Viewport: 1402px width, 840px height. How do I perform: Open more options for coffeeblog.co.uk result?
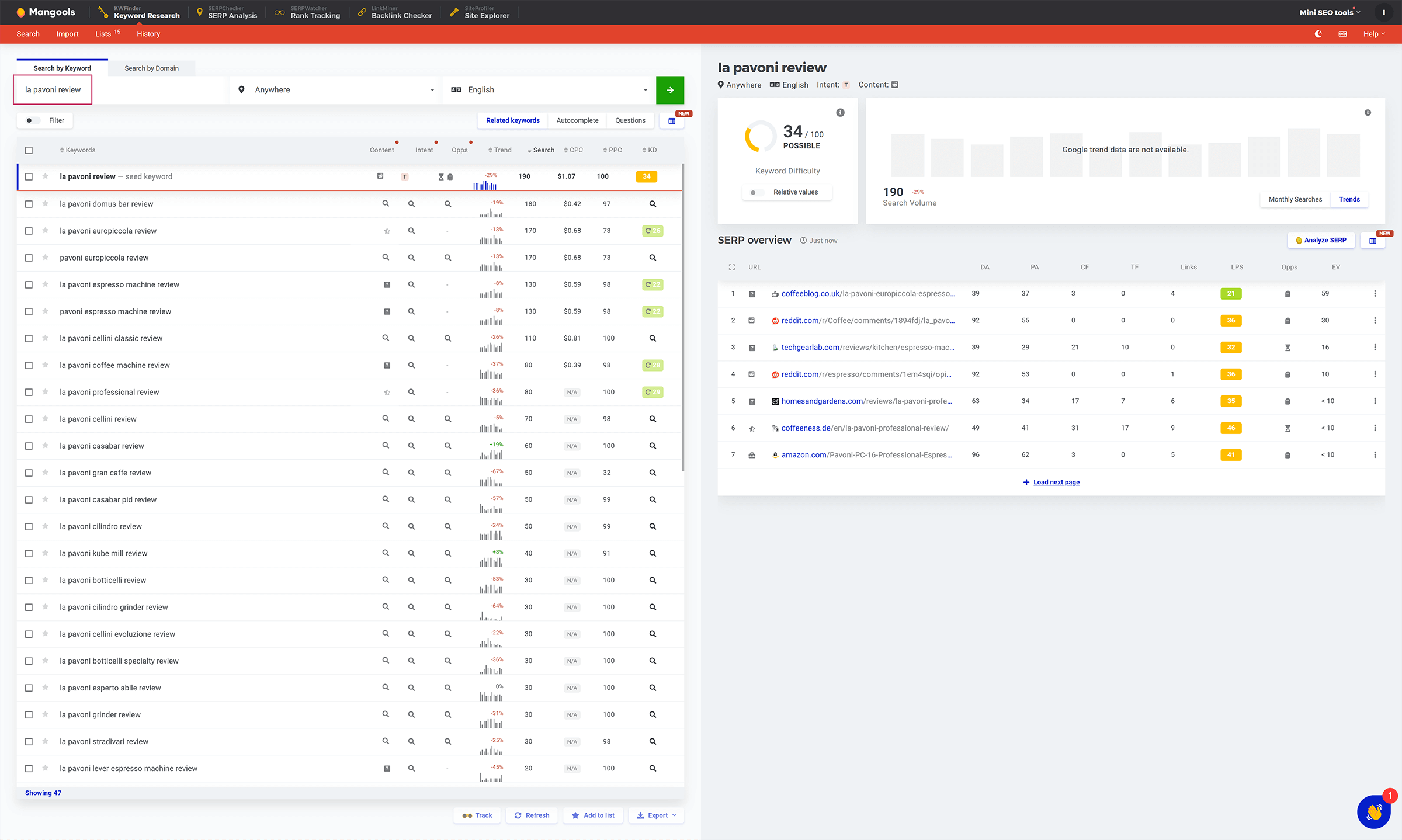[x=1375, y=294]
